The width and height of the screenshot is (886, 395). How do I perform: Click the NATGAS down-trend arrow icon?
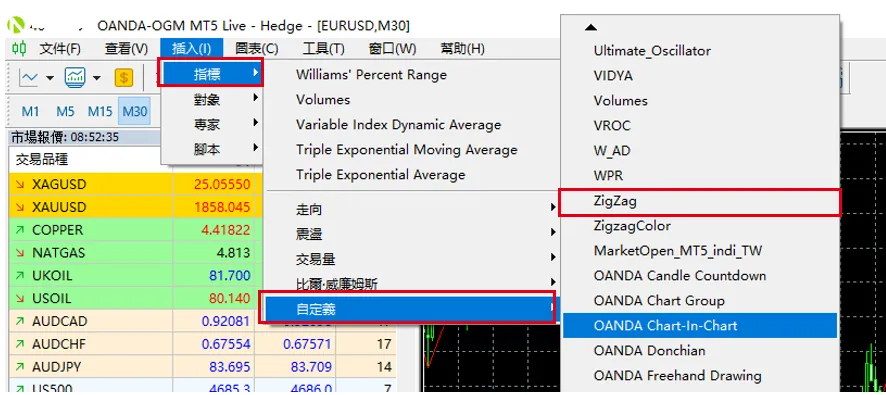[x=21, y=253]
